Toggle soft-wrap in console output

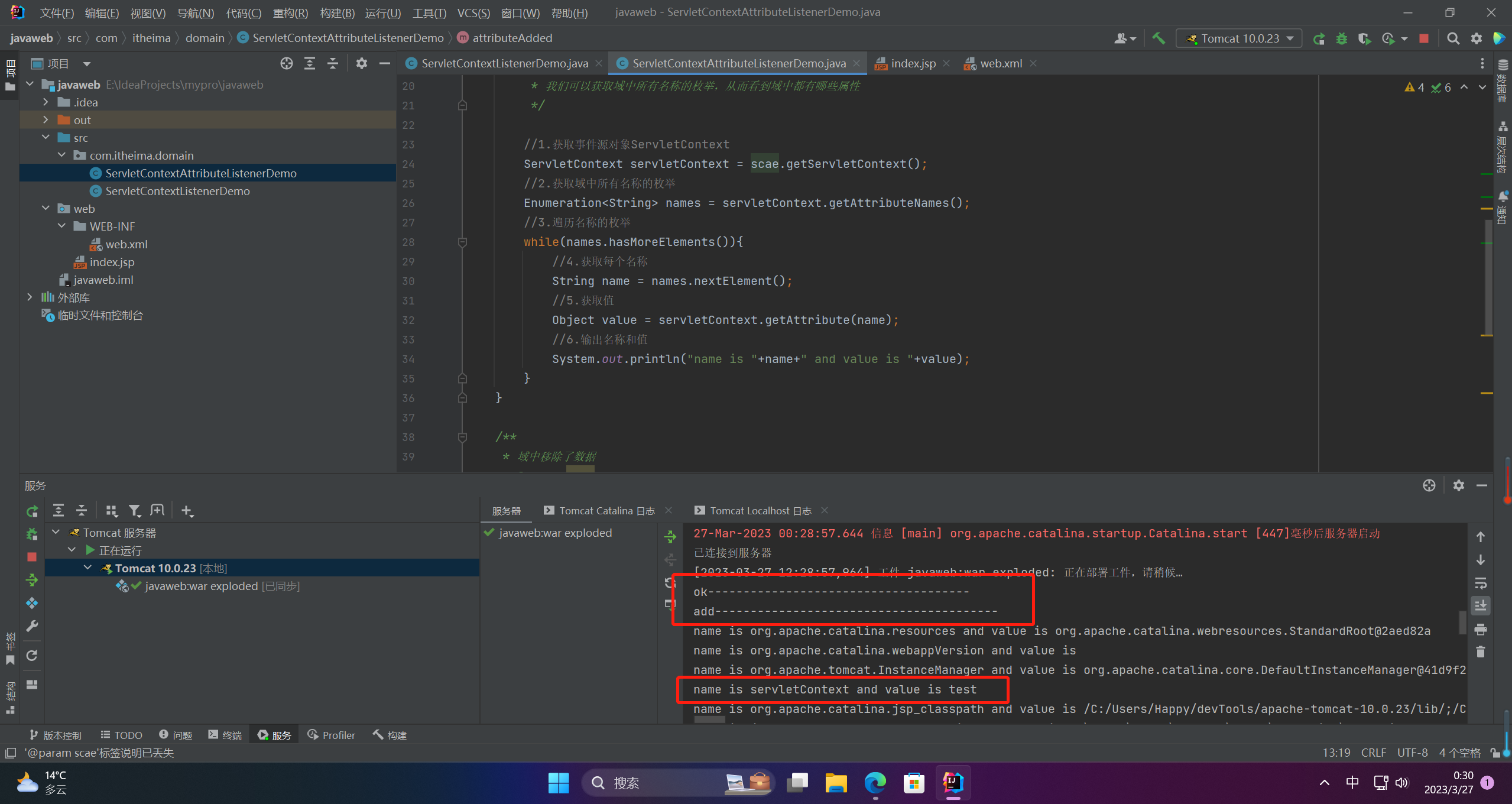[1481, 583]
